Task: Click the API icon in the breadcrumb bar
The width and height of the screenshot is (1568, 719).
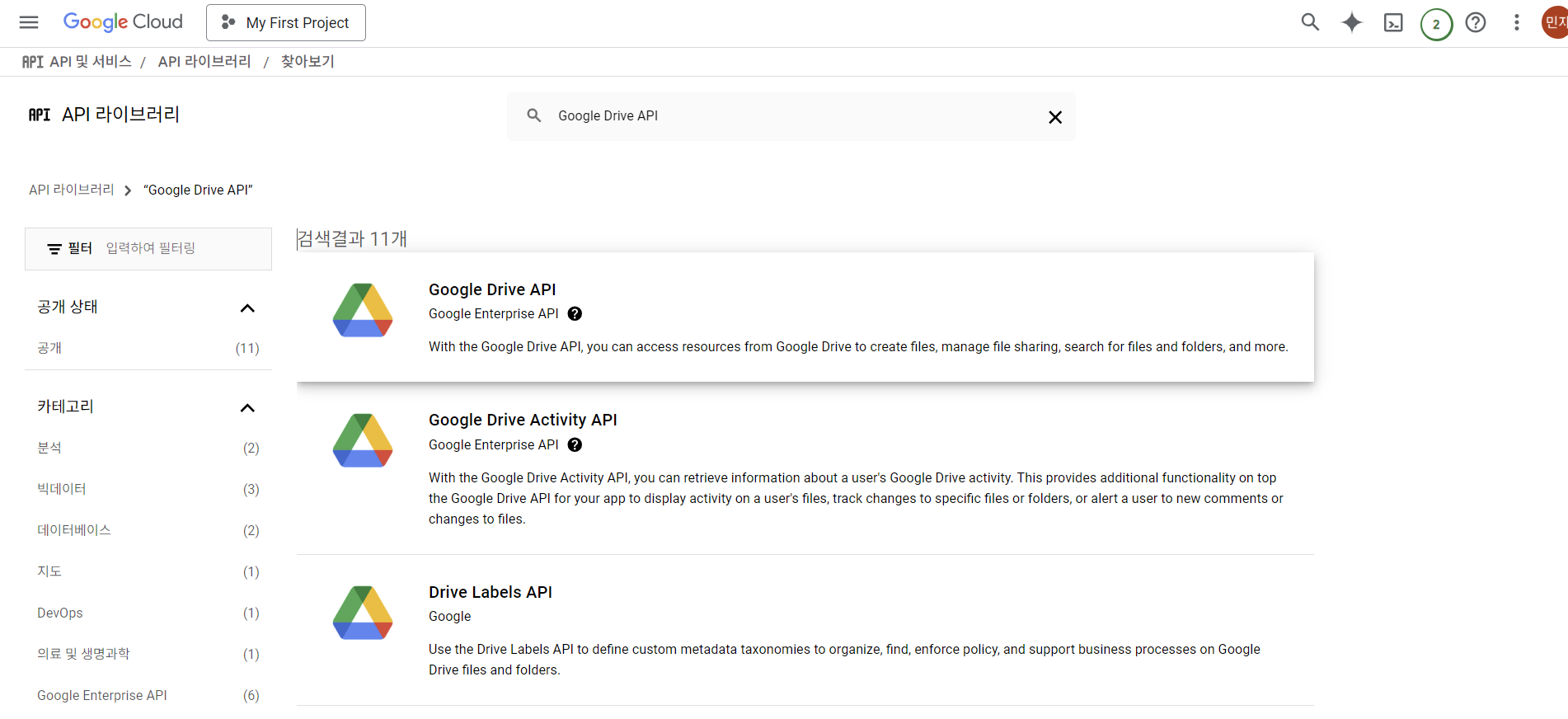Action: 33,62
